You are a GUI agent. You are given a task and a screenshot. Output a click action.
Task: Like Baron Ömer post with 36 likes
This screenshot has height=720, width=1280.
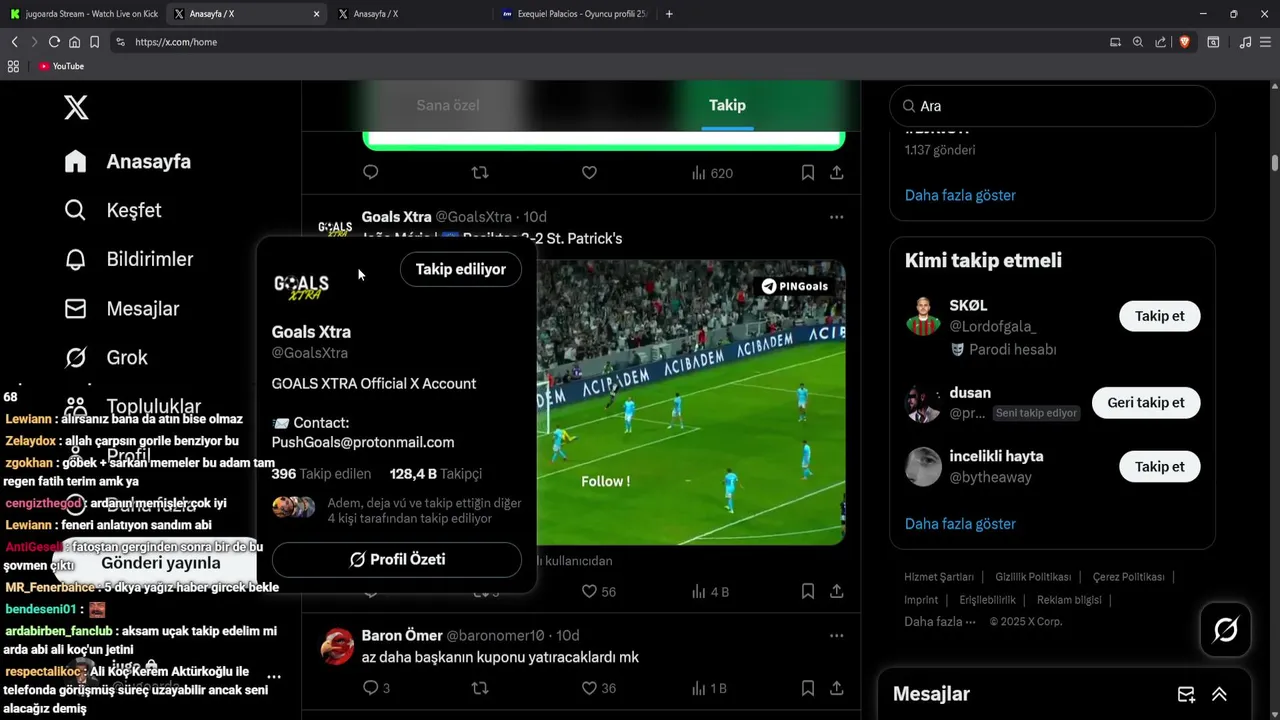coord(599,688)
